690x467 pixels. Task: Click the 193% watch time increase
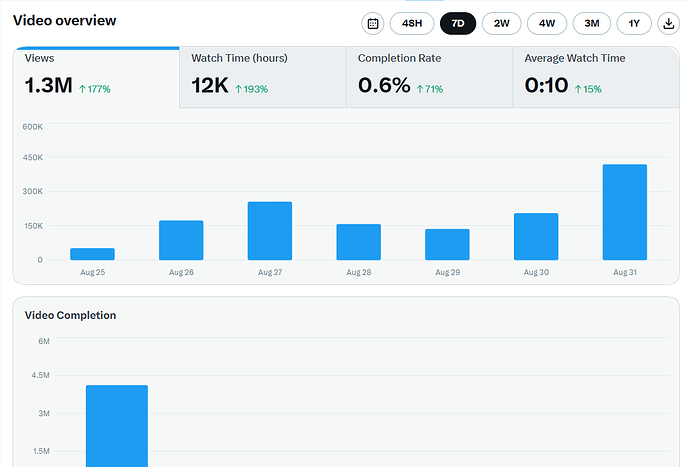251,89
